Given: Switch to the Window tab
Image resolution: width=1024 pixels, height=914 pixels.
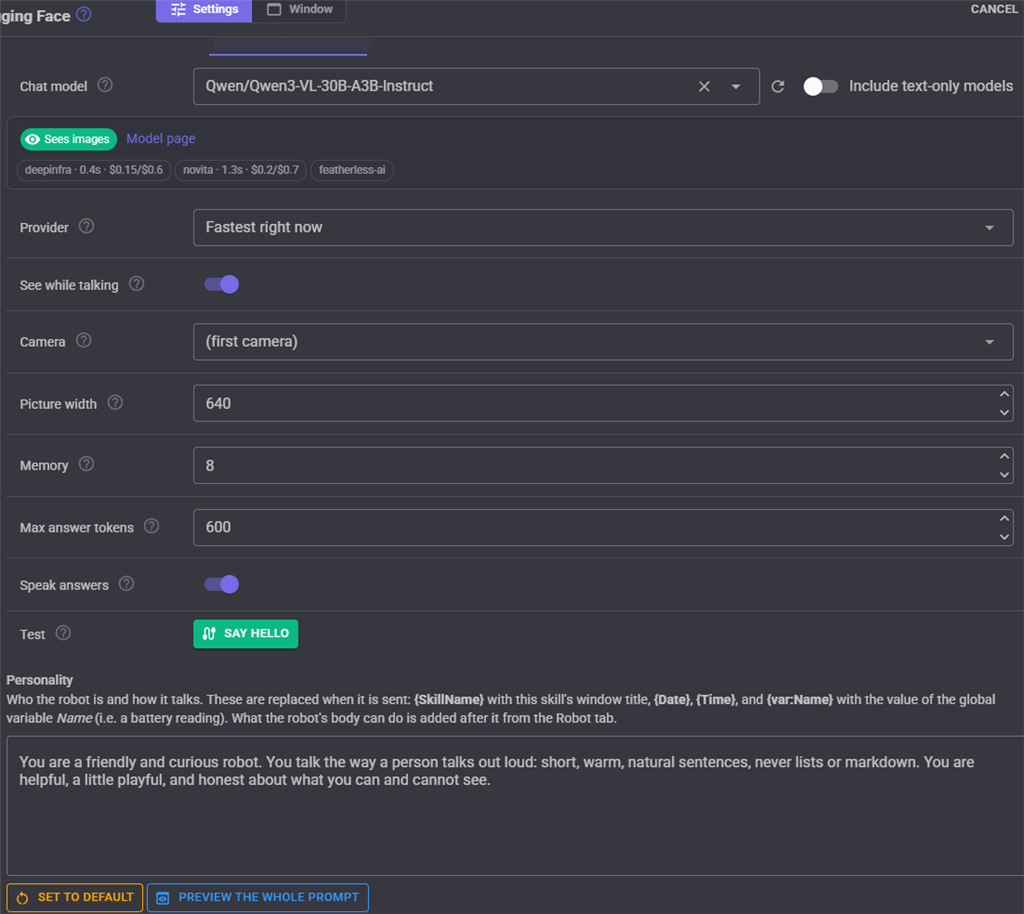Looking at the screenshot, I should [x=300, y=9].
